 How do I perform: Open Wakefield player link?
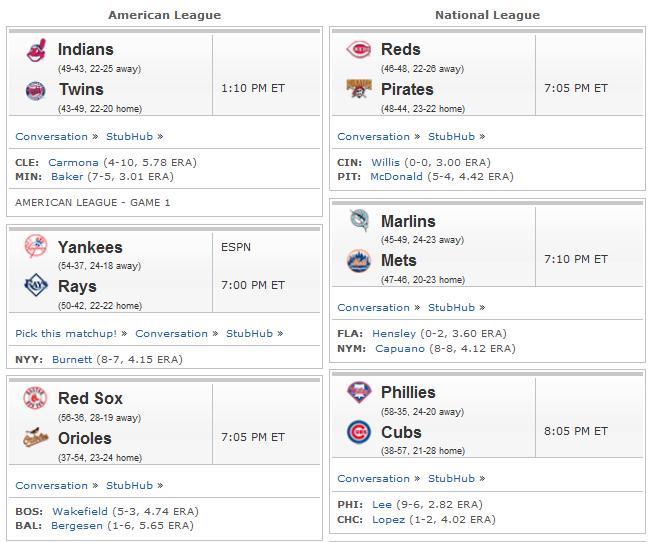[80, 511]
